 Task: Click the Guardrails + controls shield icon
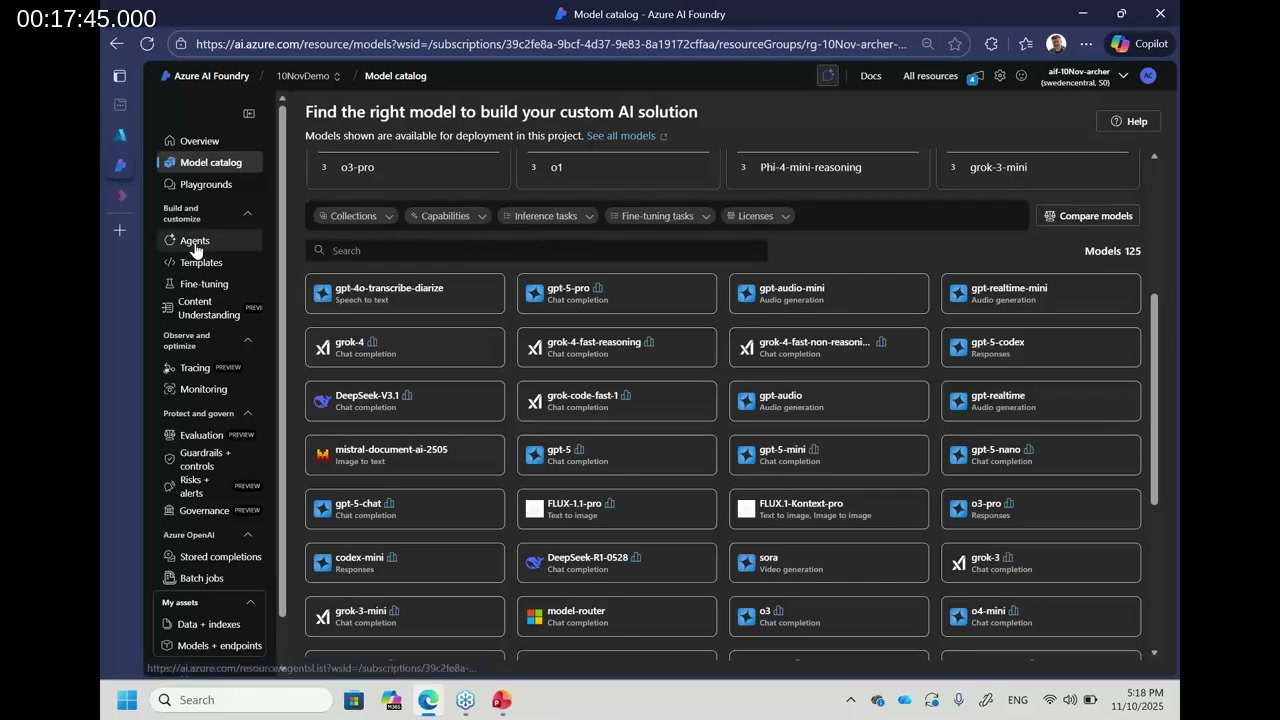[169, 459]
